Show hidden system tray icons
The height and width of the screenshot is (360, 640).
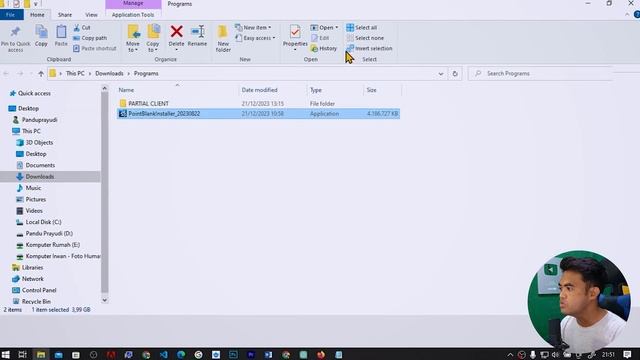click(x=510, y=355)
